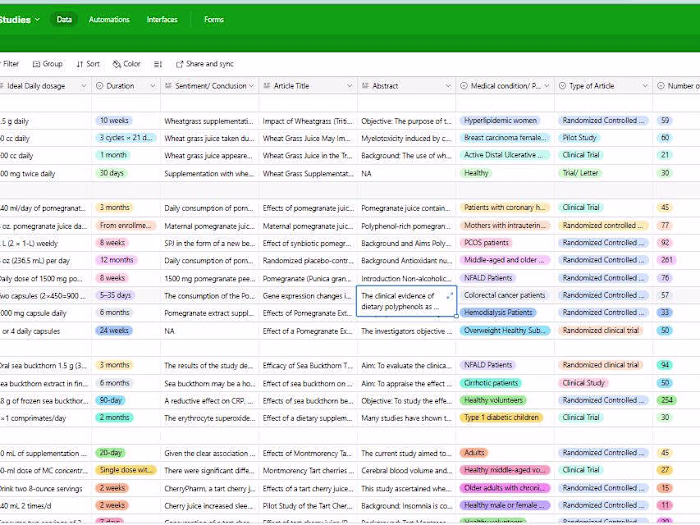Click 'Hemodialysis Patients' condition tag
Viewport: 700px width, 525px height.
coord(498,312)
